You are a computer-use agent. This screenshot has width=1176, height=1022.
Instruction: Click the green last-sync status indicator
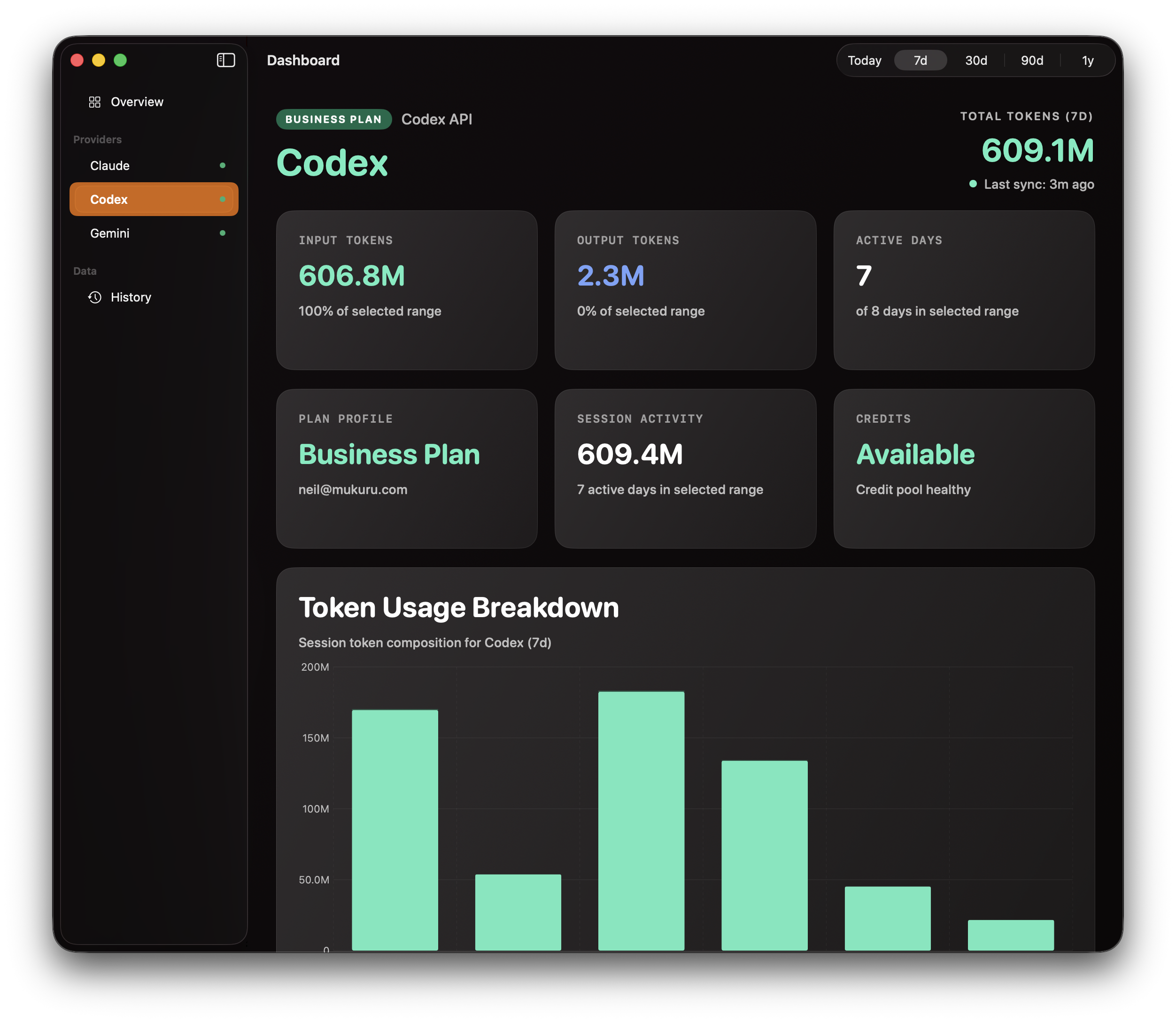pyautogui.click(x=974, y=184)
